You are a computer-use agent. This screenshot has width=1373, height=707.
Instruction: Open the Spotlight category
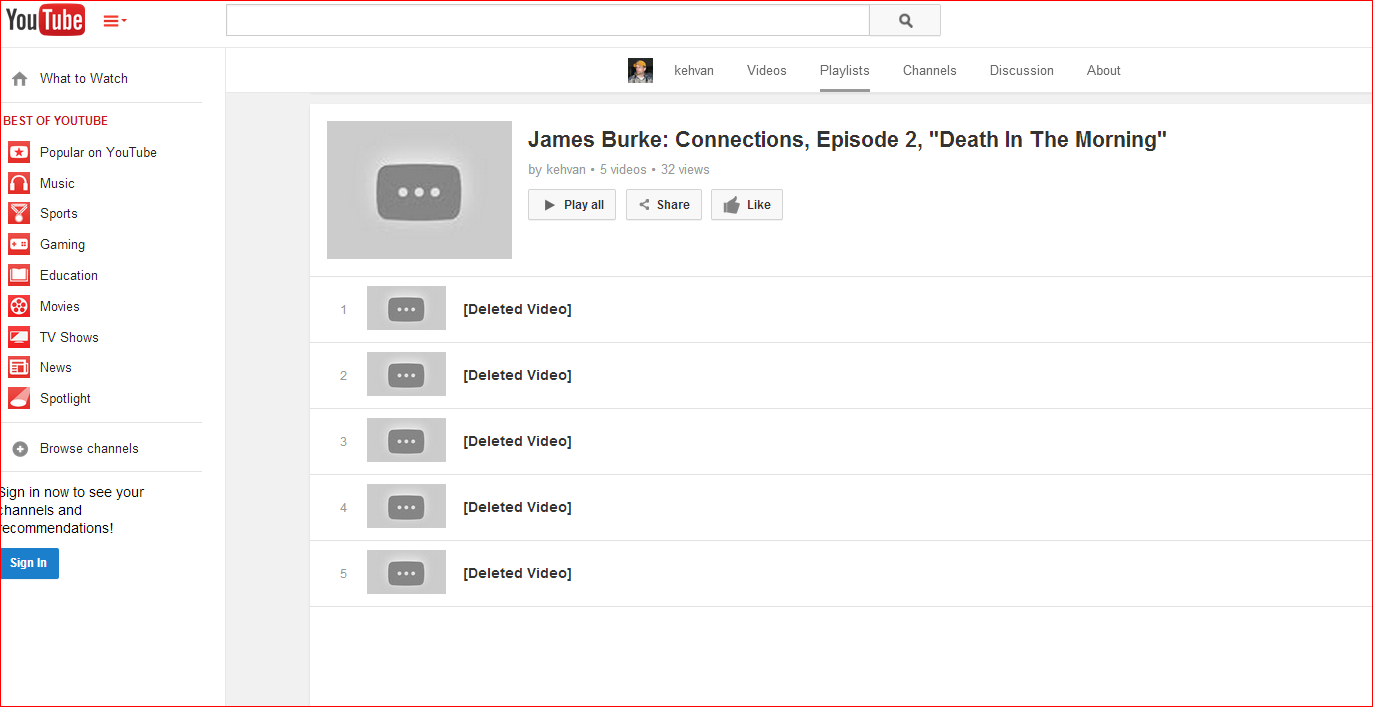[x=65, y=398]
